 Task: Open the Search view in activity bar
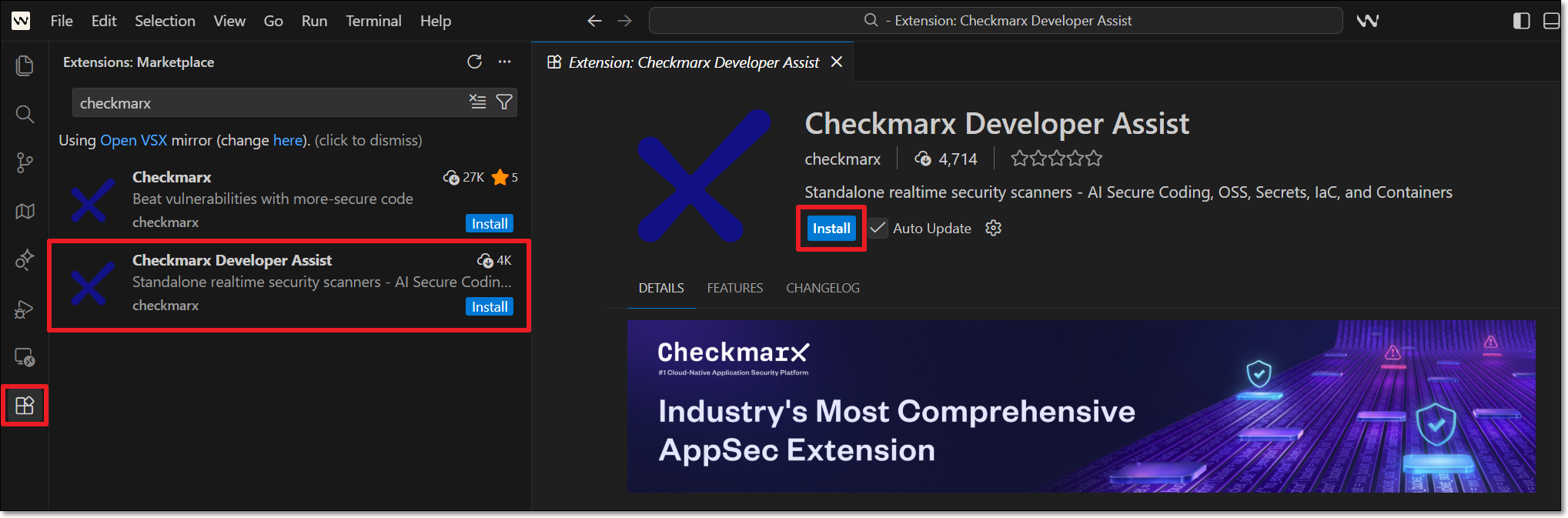coord(25,115)
